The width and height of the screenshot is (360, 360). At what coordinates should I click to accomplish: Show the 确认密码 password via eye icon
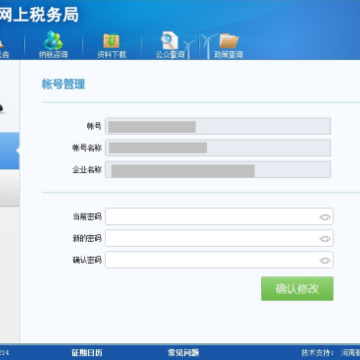[x=325, y=260]
